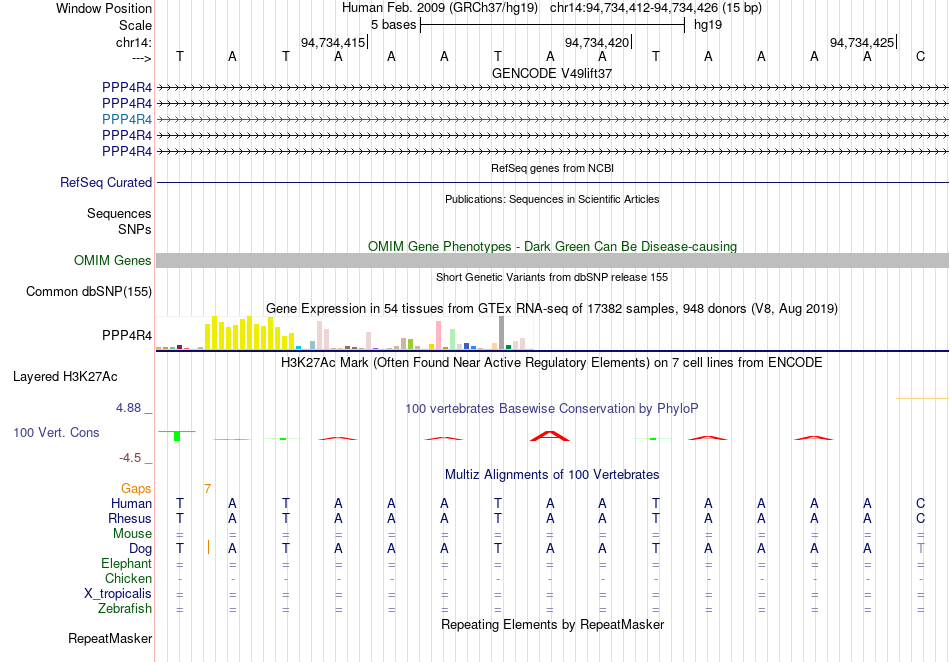Image resolution: width=950 pixels, height=662 pixels.
Task: Click the 94,734,415 coordinate marker
Action: pyautogui.click(x=333, y=42)
